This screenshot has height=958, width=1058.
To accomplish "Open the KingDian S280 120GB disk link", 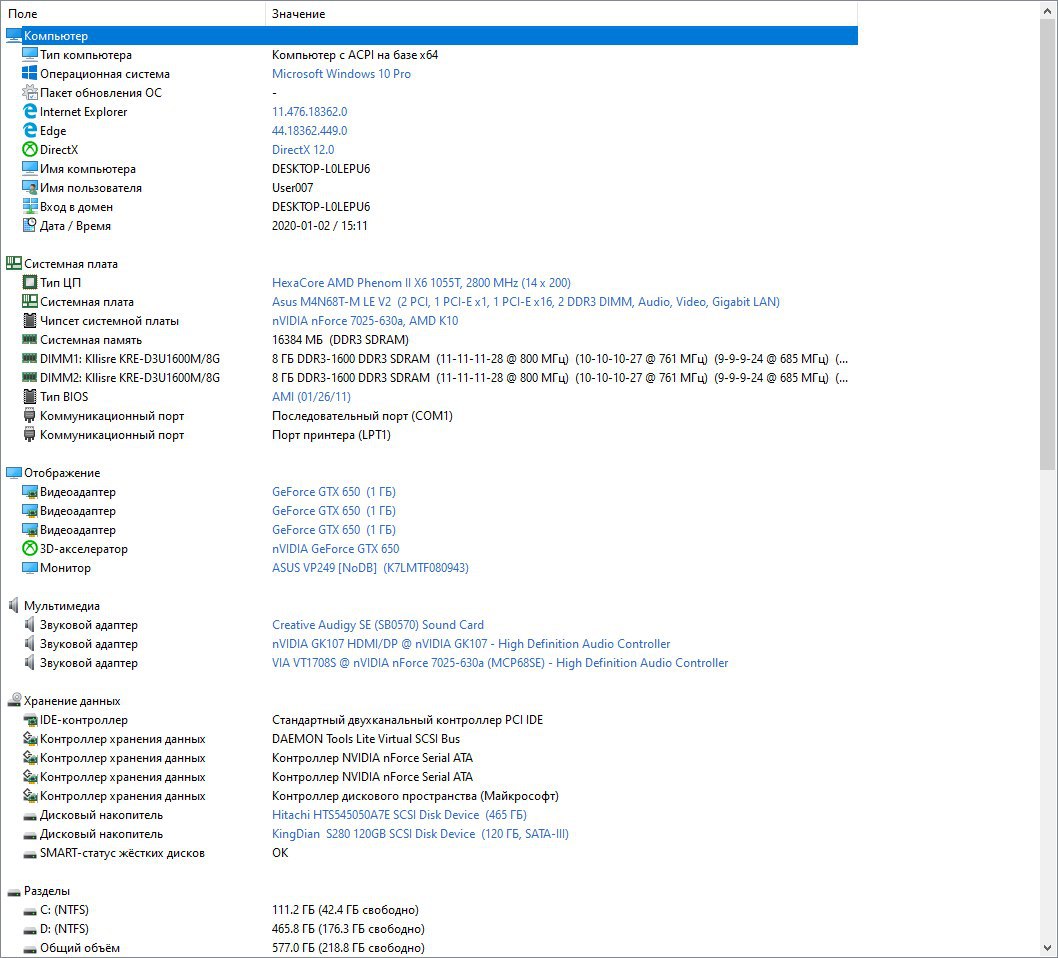I will [420, 833].
